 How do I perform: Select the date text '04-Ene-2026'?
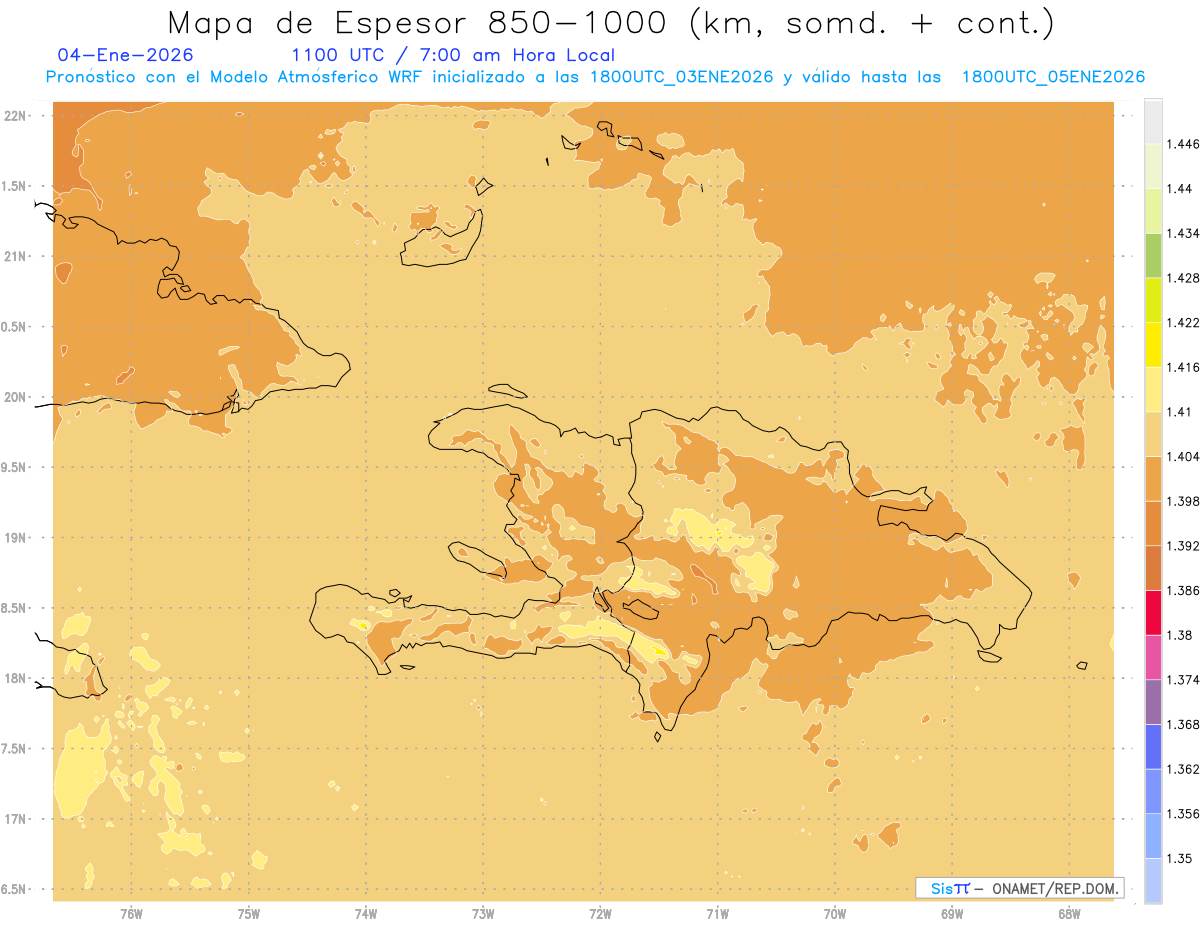point(126,56)
